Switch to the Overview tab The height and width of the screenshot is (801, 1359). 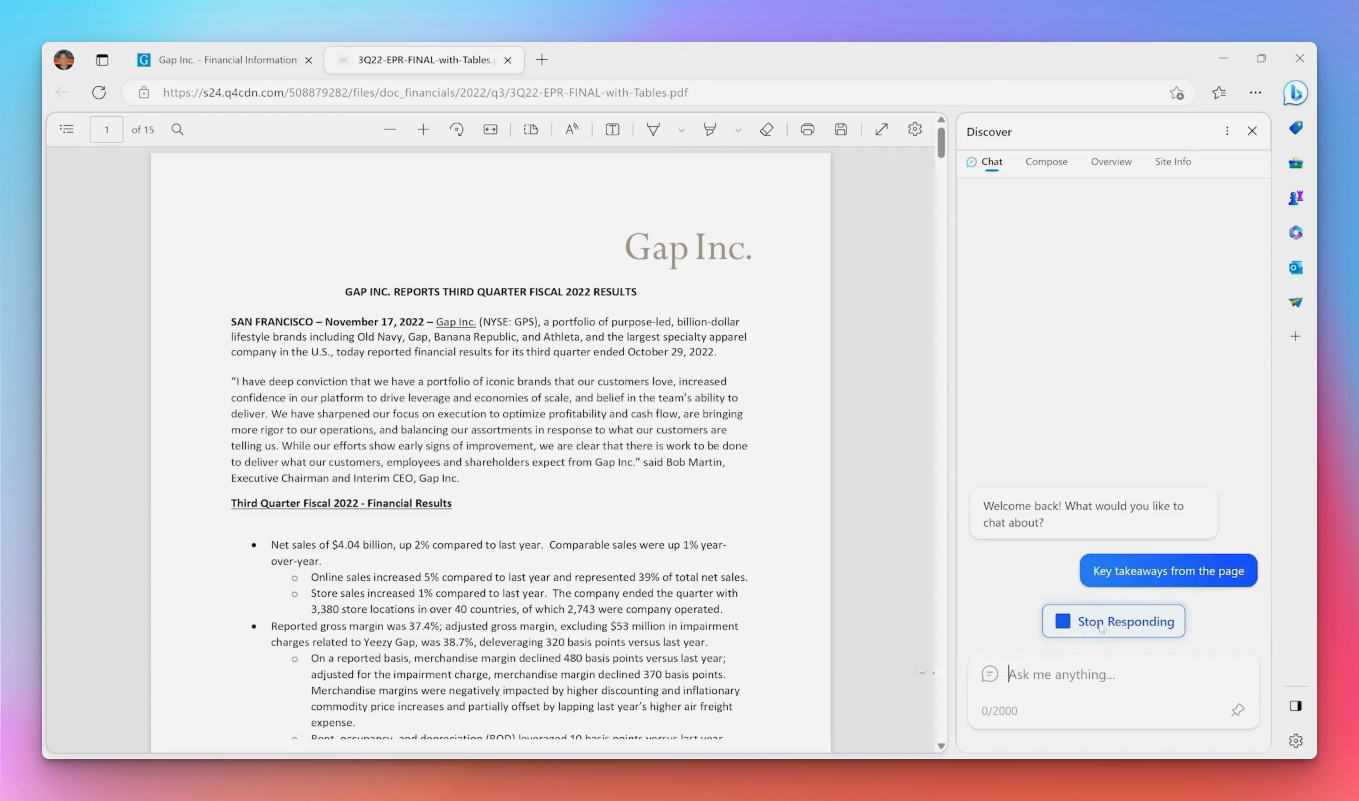pos(1111,162)
